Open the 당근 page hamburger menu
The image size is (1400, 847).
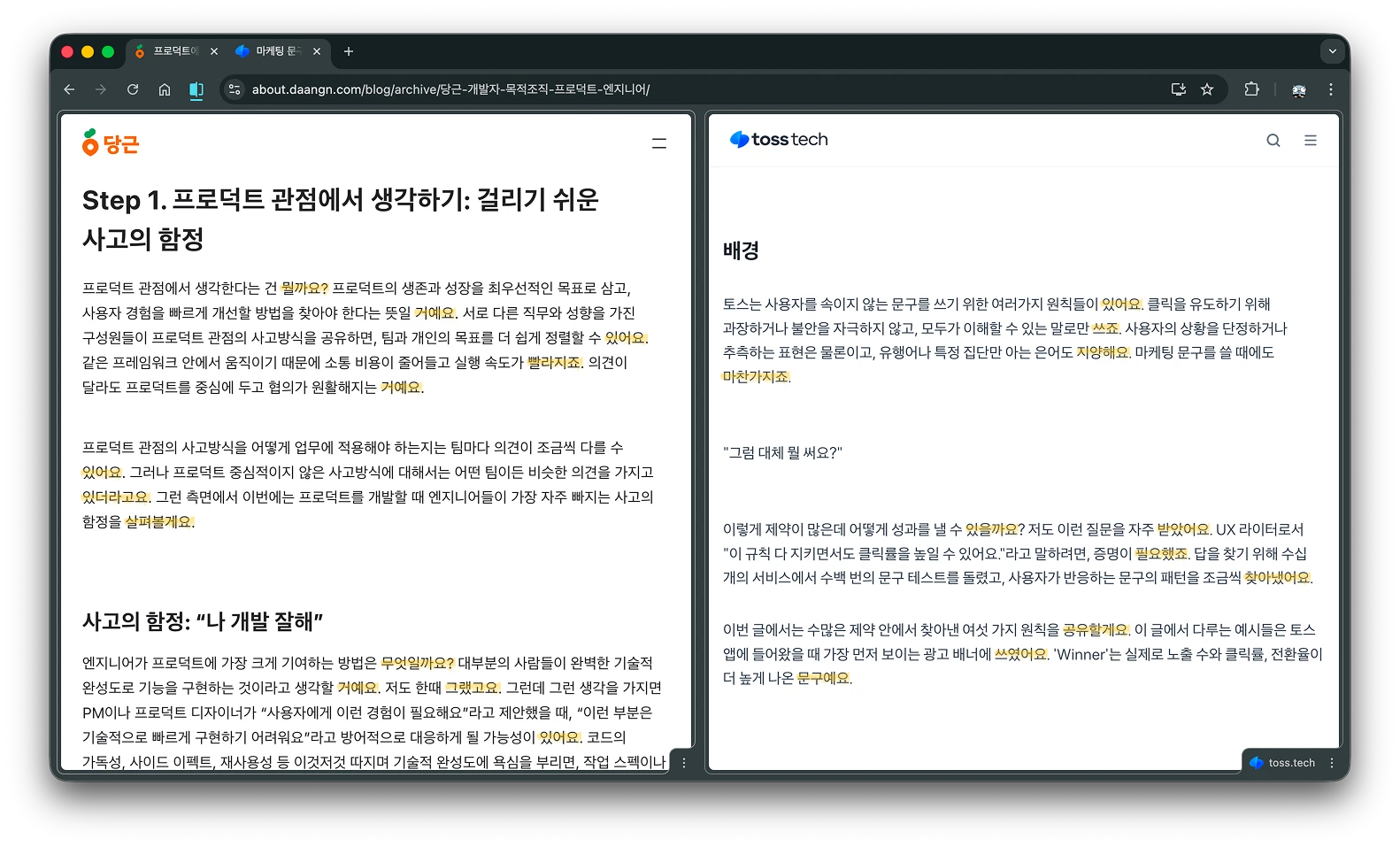click(x=659, y=143)
